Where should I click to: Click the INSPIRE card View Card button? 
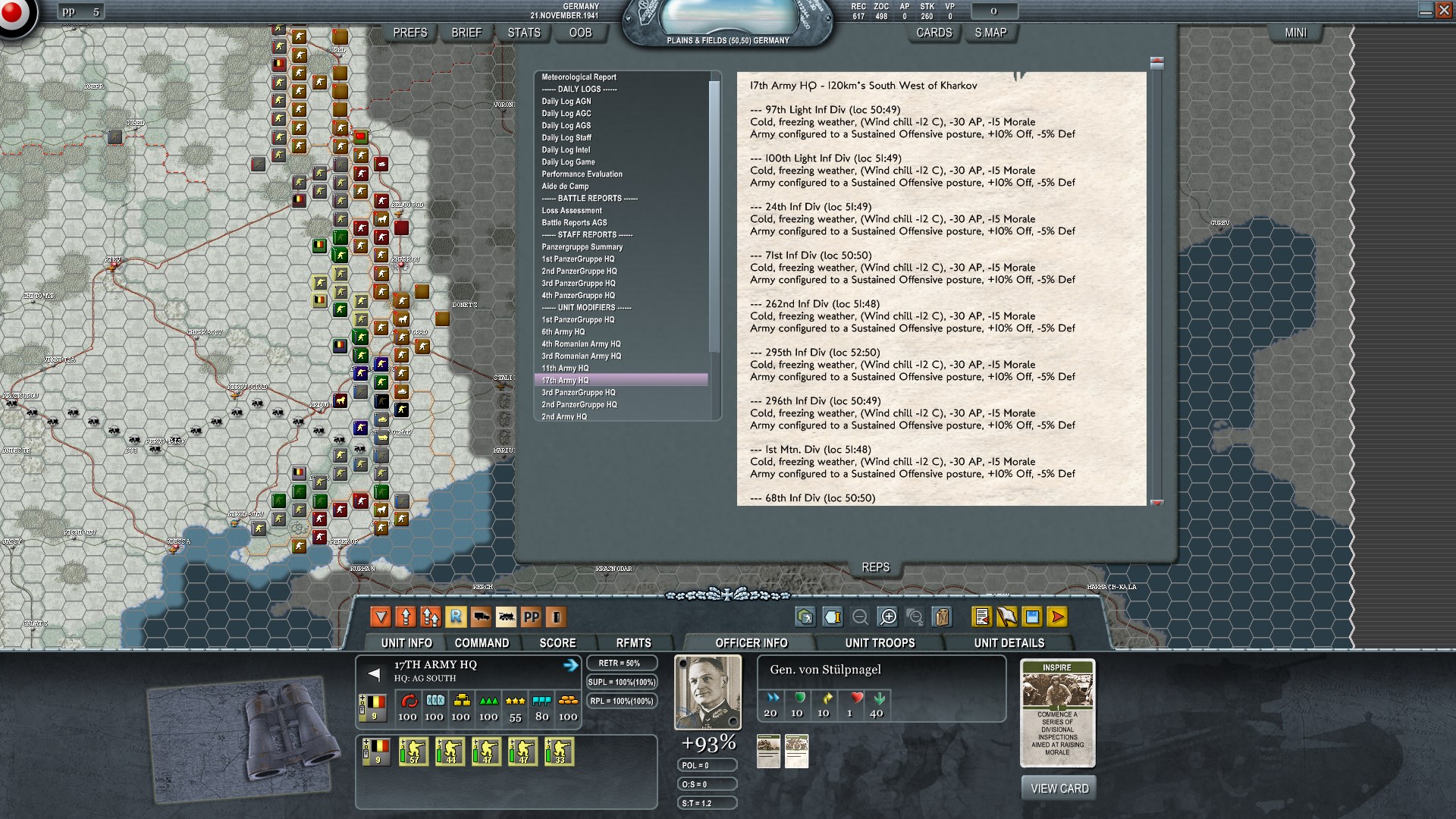(x=1056, y=789)
